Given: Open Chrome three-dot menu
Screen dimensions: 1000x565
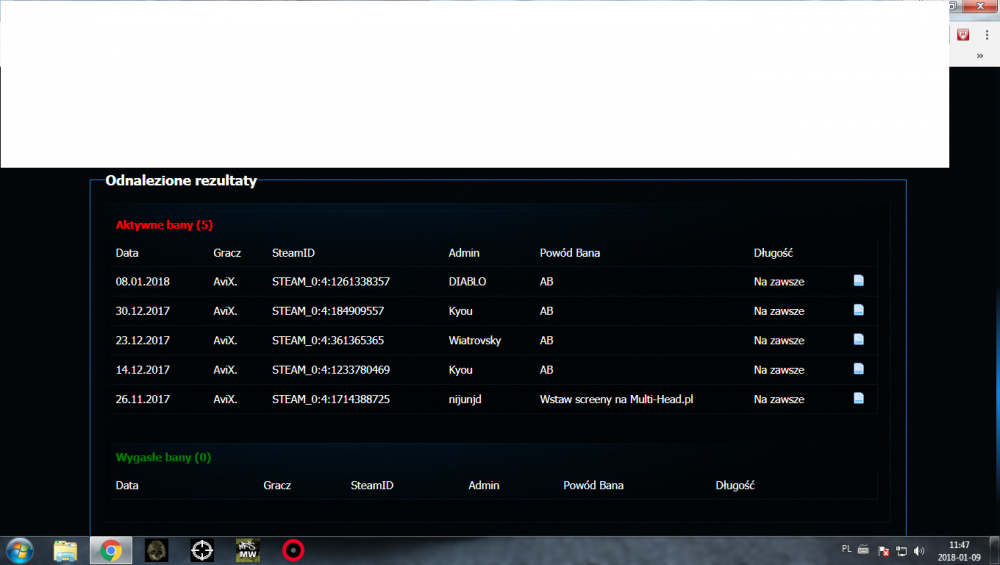Looking at the screenshot, I should point(987,34).
